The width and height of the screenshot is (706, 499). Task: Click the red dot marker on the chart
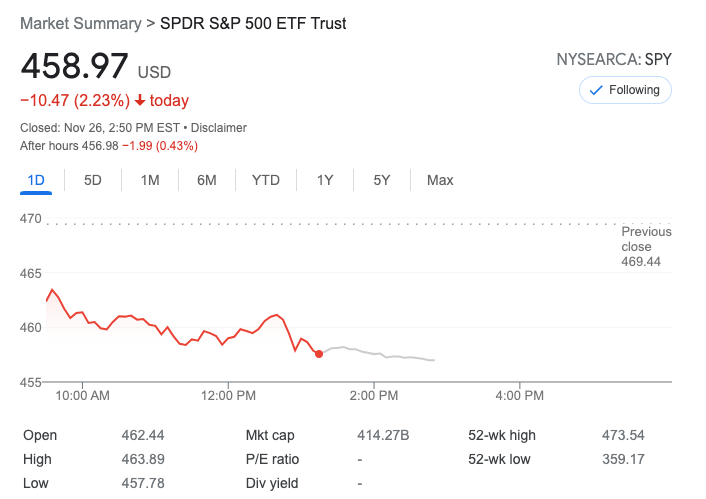[x=318, y=354]
